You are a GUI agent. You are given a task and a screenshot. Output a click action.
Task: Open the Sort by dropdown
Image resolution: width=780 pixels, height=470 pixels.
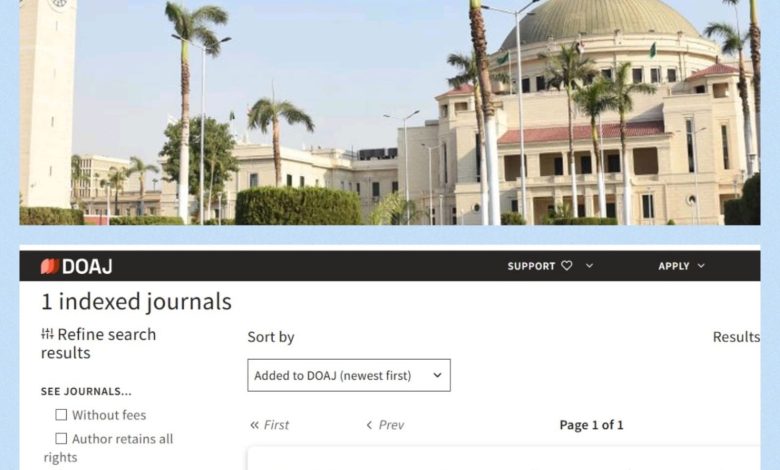(x=349, y=375)
